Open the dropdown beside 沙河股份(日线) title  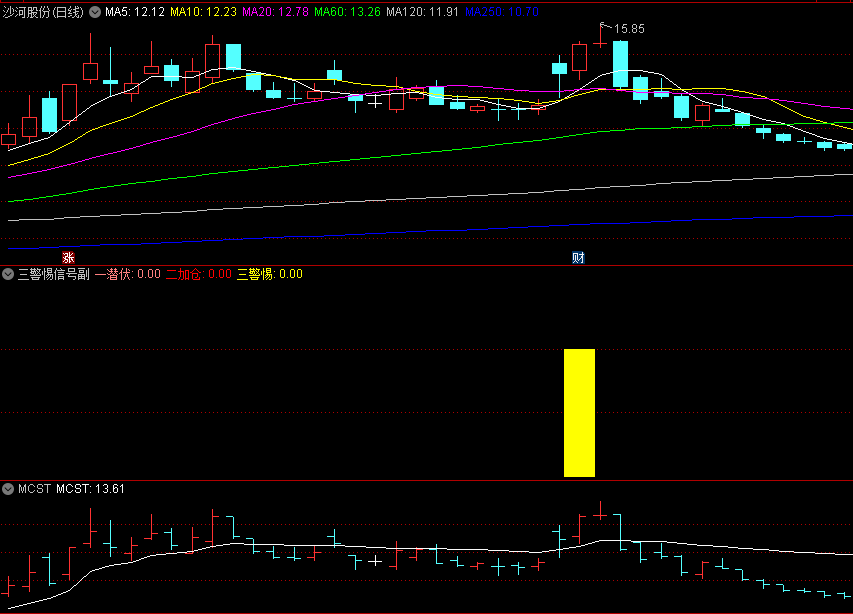(x=95, y=12)
